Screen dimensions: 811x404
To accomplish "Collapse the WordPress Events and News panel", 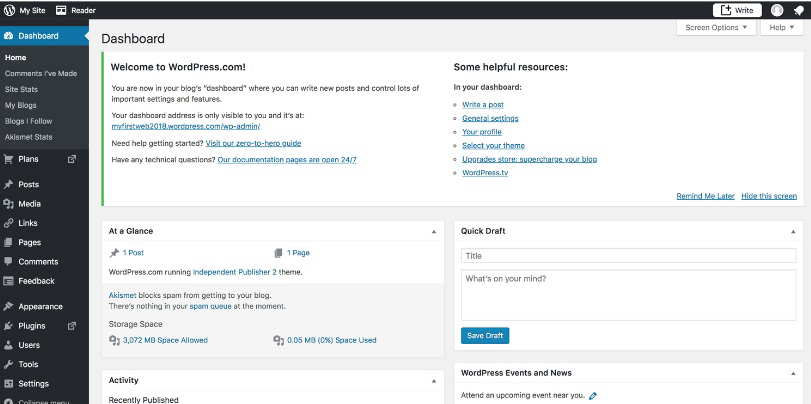I will (x=793, y=373).
